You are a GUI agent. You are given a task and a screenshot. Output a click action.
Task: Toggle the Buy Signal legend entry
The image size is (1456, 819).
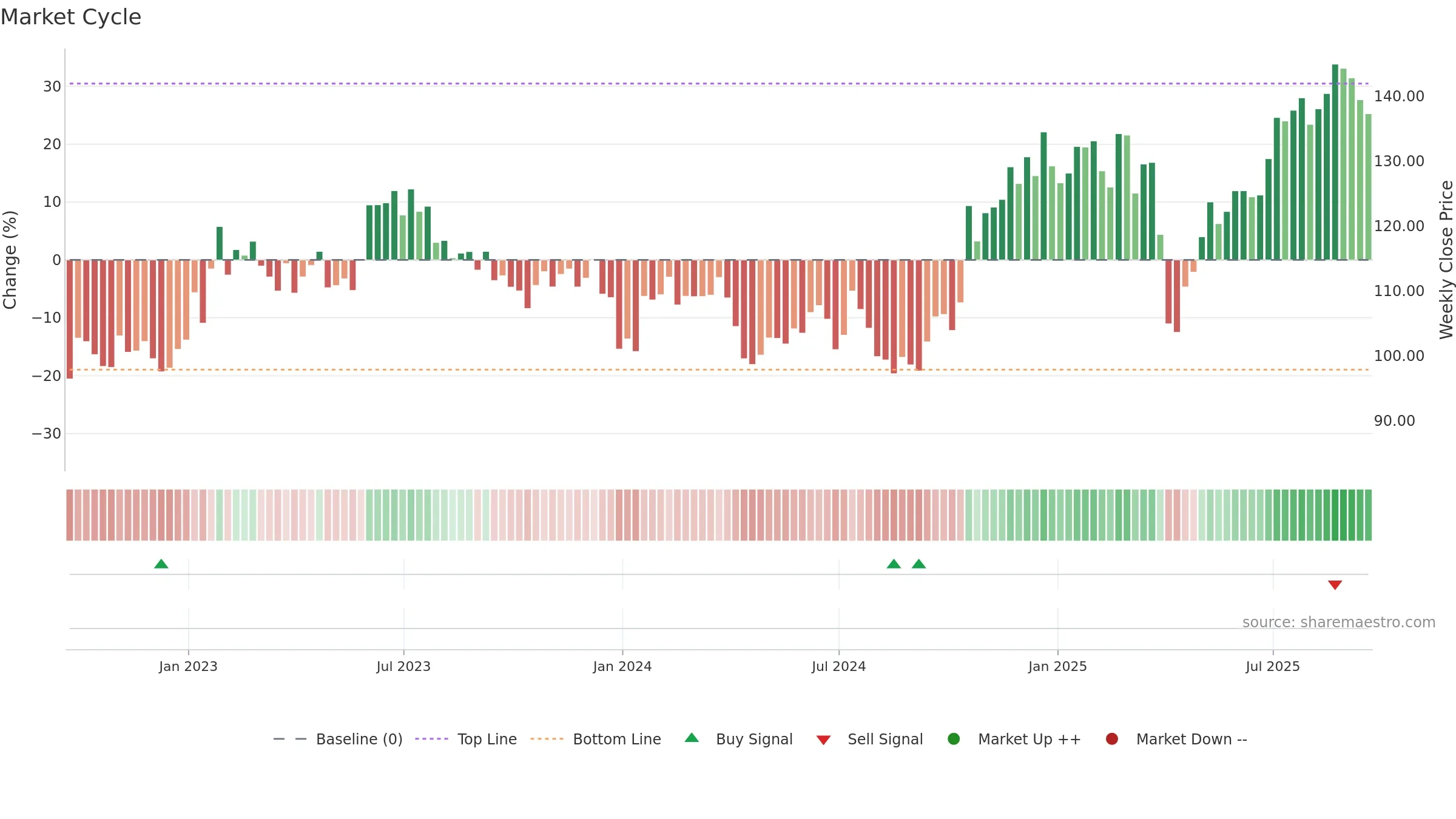coord(738,739)
